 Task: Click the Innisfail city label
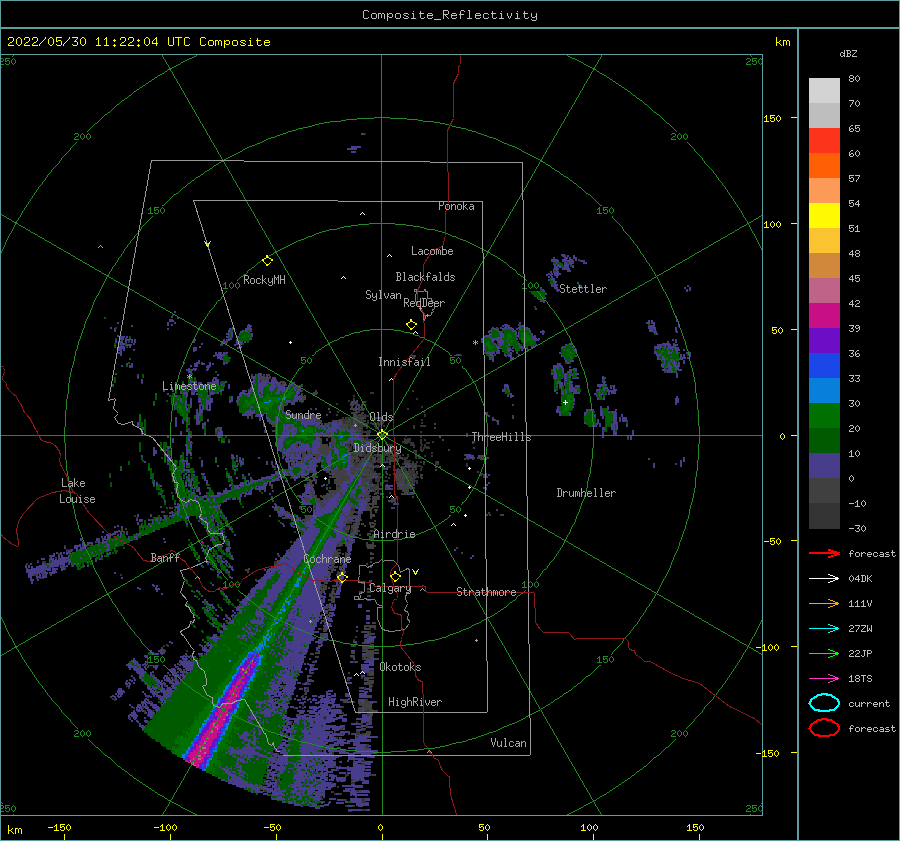(x=404, y=362)
